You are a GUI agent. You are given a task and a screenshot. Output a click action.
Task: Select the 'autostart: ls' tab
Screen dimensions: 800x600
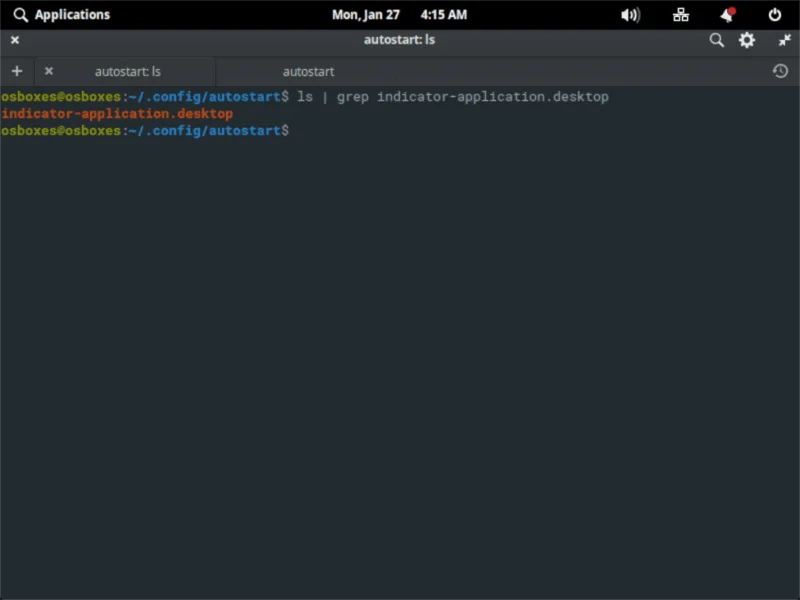(128, 71)
